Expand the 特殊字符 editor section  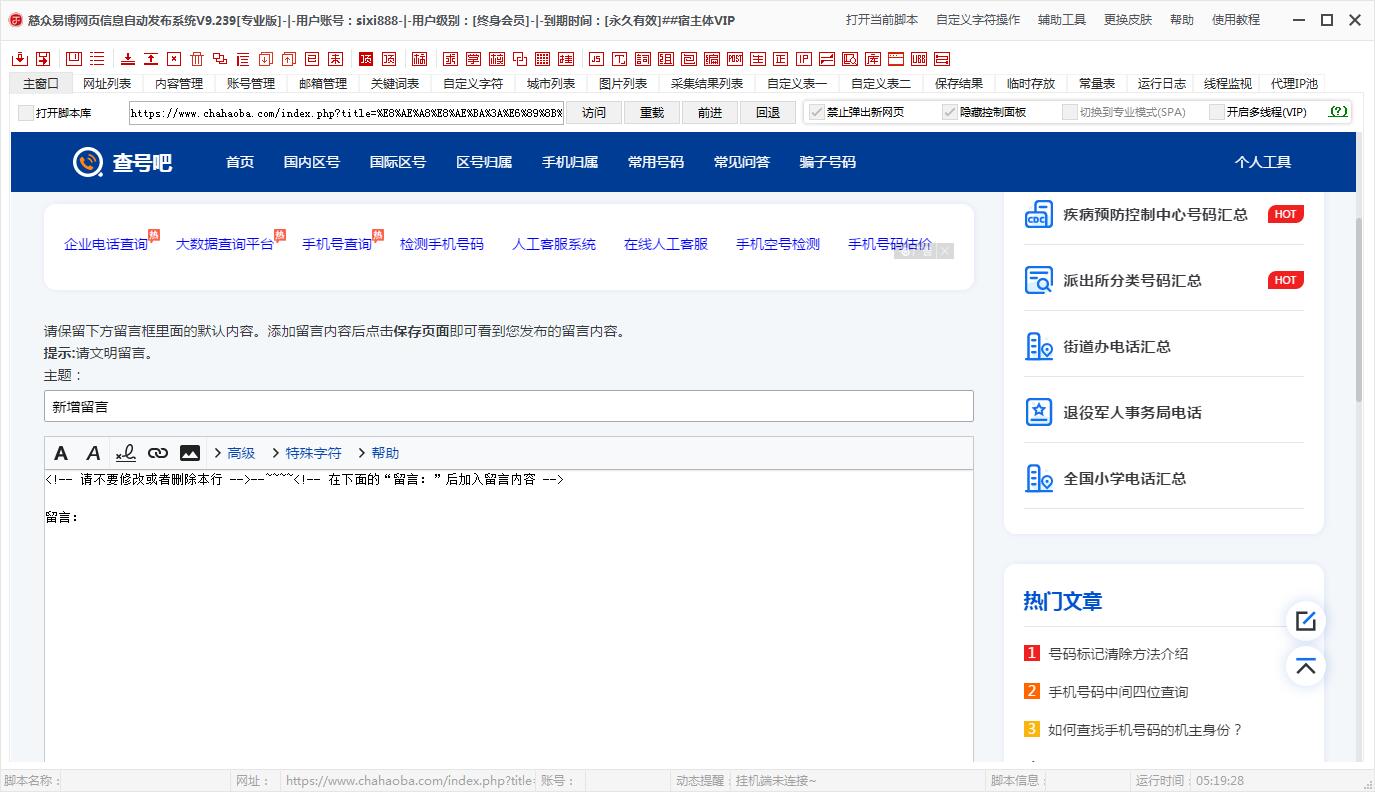(x=306, y=453)
